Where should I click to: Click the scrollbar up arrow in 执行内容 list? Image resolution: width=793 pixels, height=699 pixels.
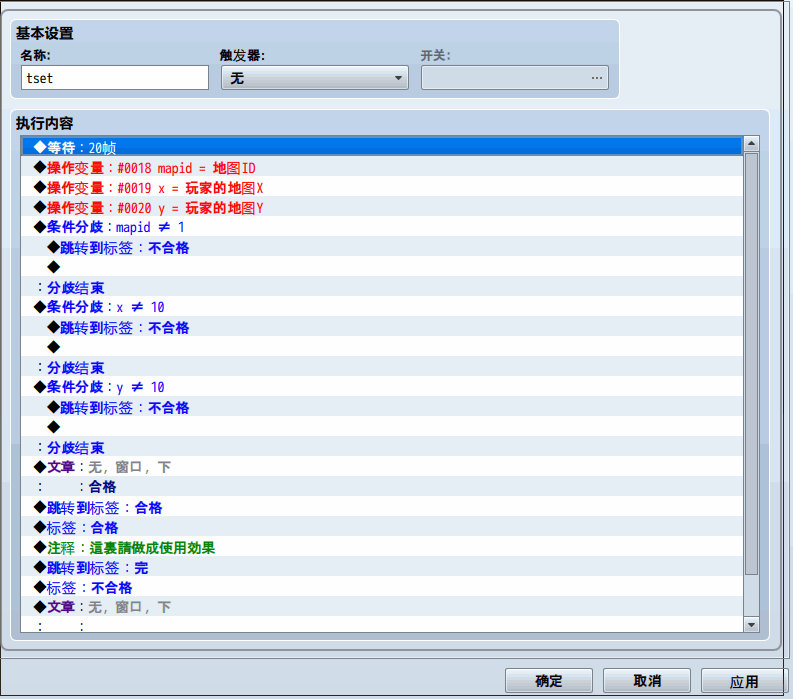pos(751,144)
